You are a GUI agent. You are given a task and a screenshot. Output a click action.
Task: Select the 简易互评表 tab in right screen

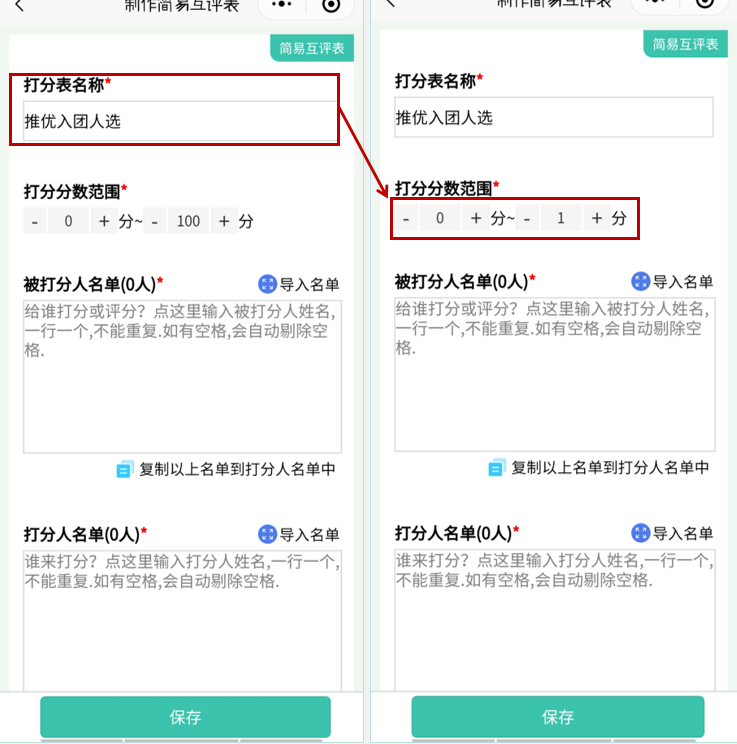(x=685, y=44)
